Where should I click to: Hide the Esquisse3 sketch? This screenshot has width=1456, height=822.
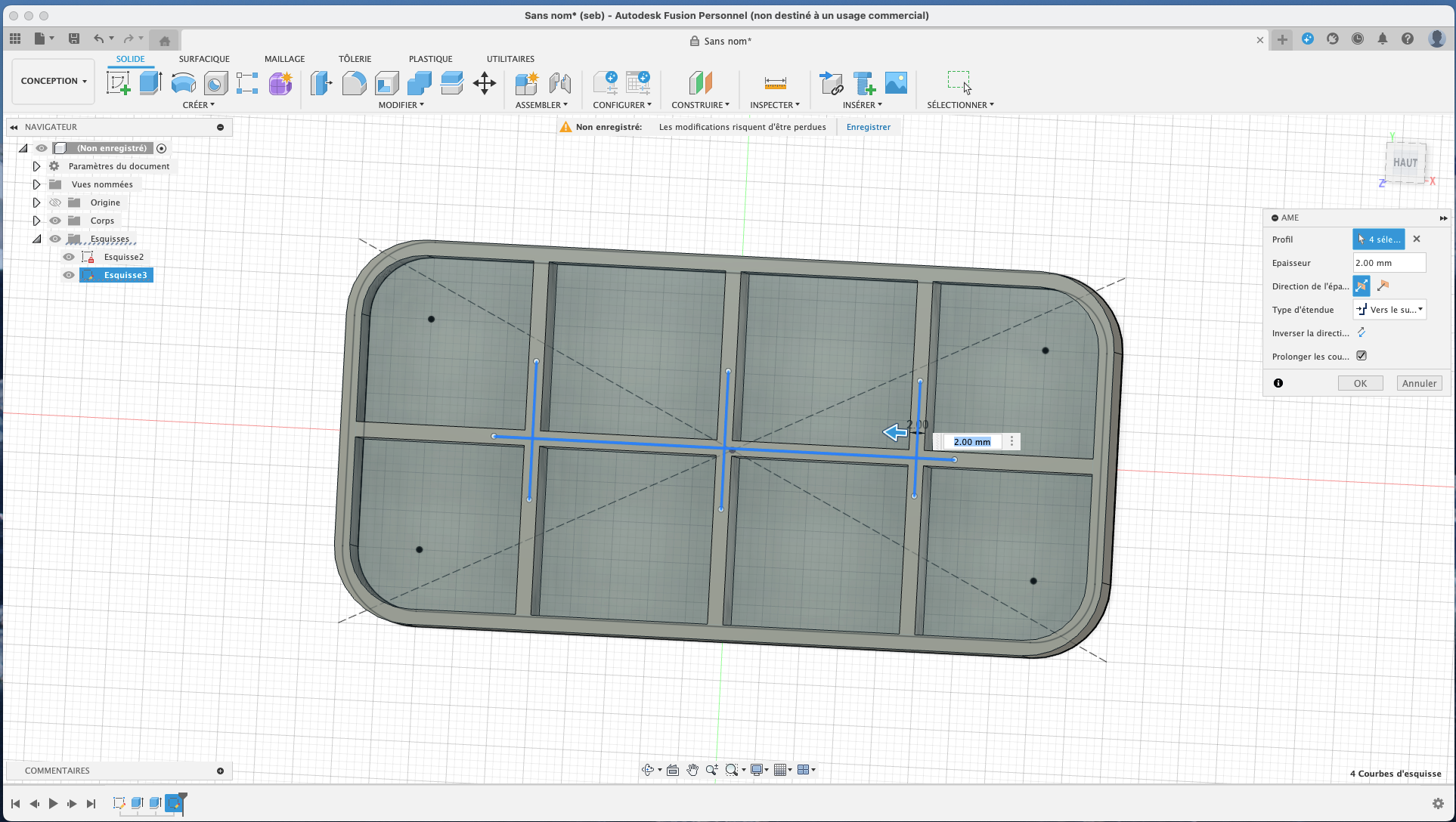point(69,275)
